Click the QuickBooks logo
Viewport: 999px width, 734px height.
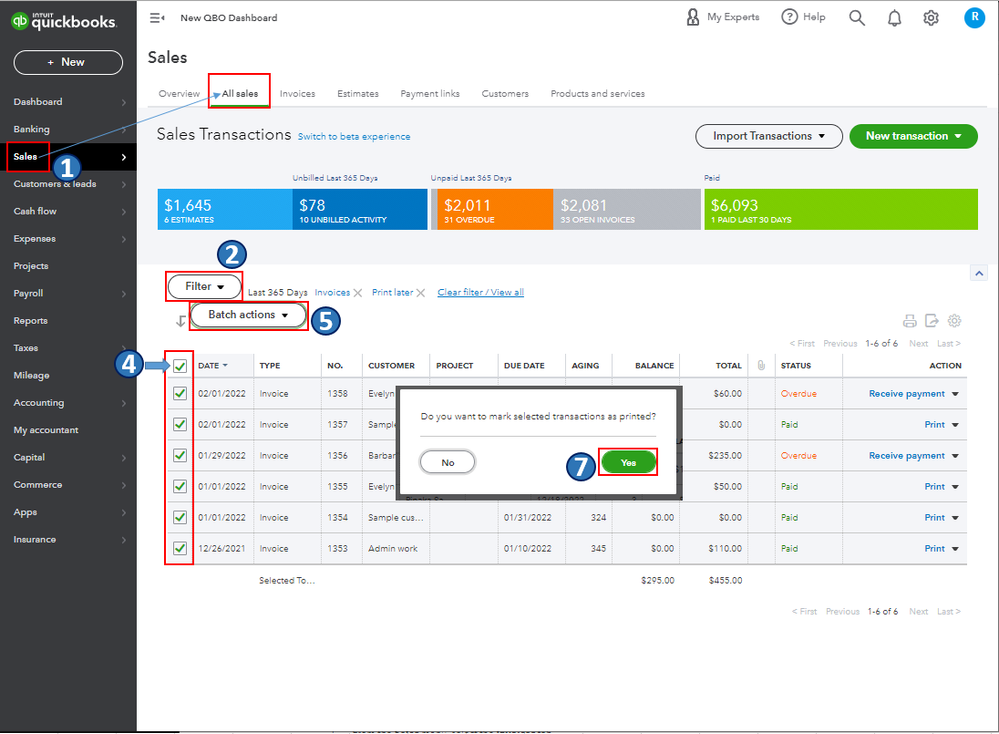[x=64, y=21]
